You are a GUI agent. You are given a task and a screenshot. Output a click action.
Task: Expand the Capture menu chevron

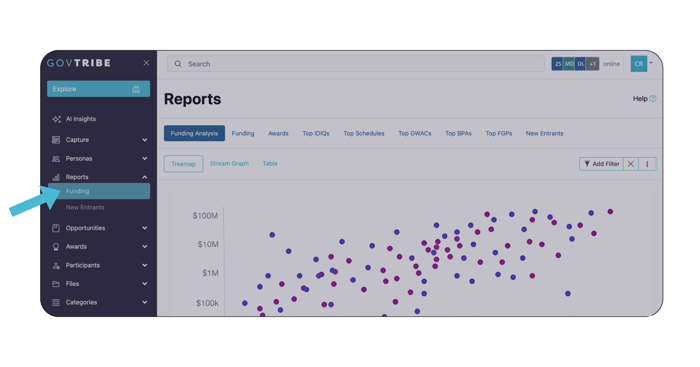pyautogui.click(x=145, y=140)
